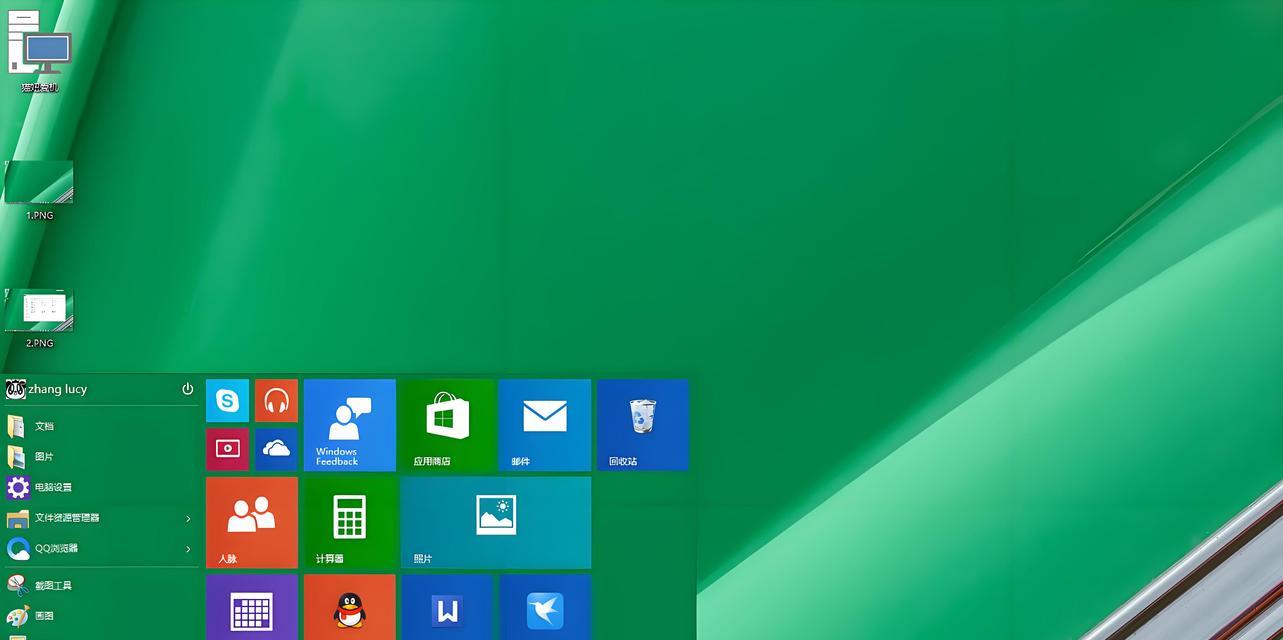Viewport: 1283px width, 640px height.
Task: Open 电脑设置 PC settings
Action: pos(100,488)
